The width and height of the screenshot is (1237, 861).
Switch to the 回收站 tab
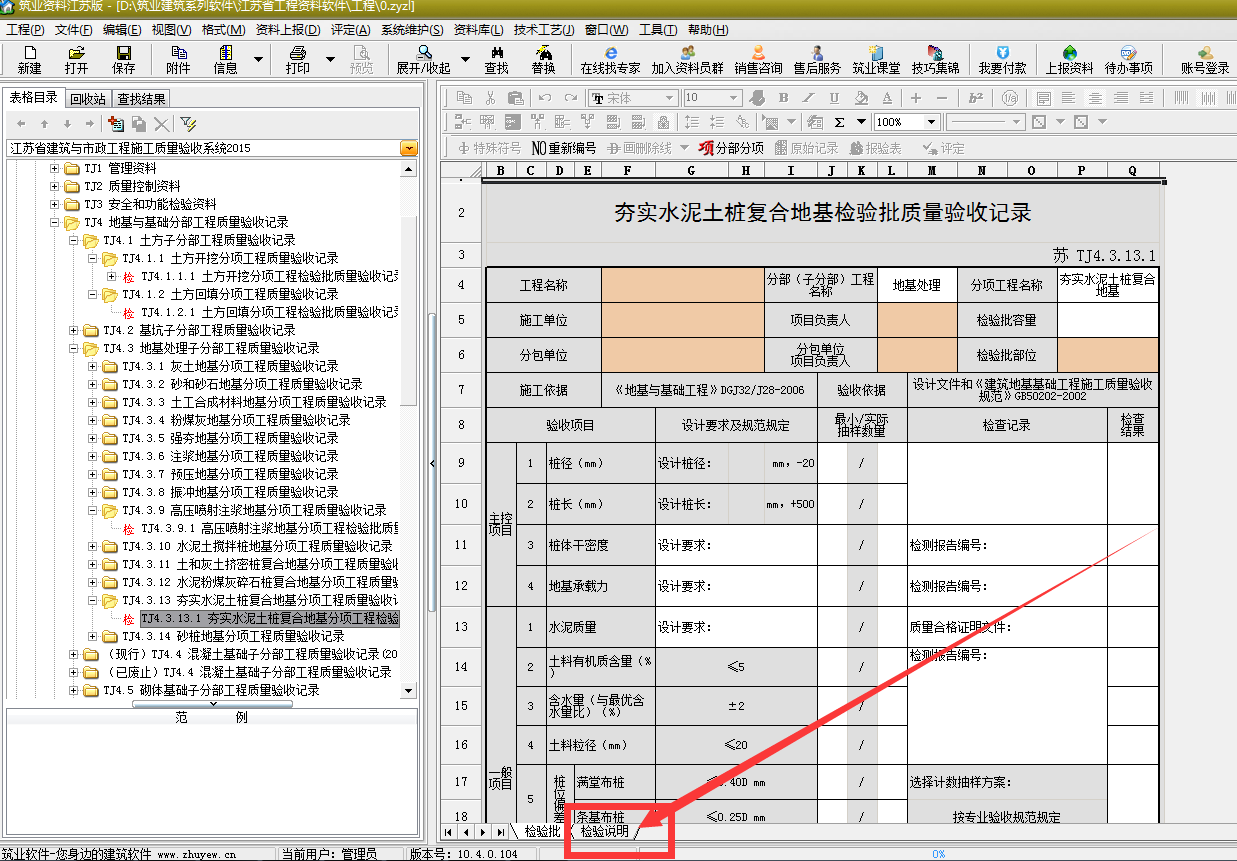click(x=88, y=99)
